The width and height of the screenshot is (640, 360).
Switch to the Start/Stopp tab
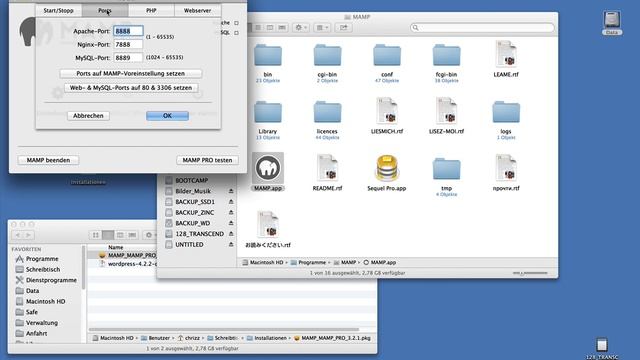tap(58, 11)
